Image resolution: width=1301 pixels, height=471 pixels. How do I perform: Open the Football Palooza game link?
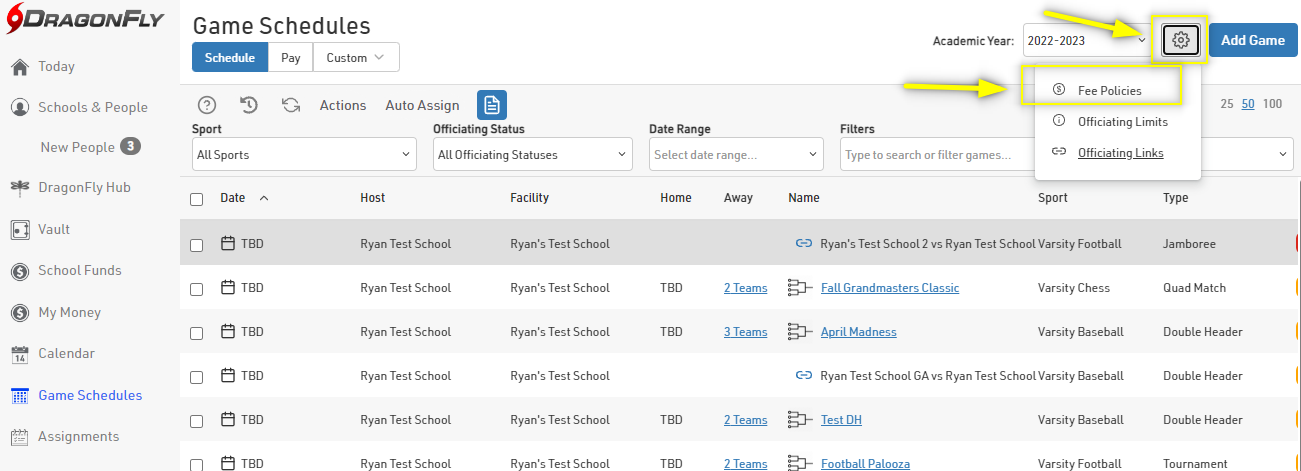click(x=863, y=464)
